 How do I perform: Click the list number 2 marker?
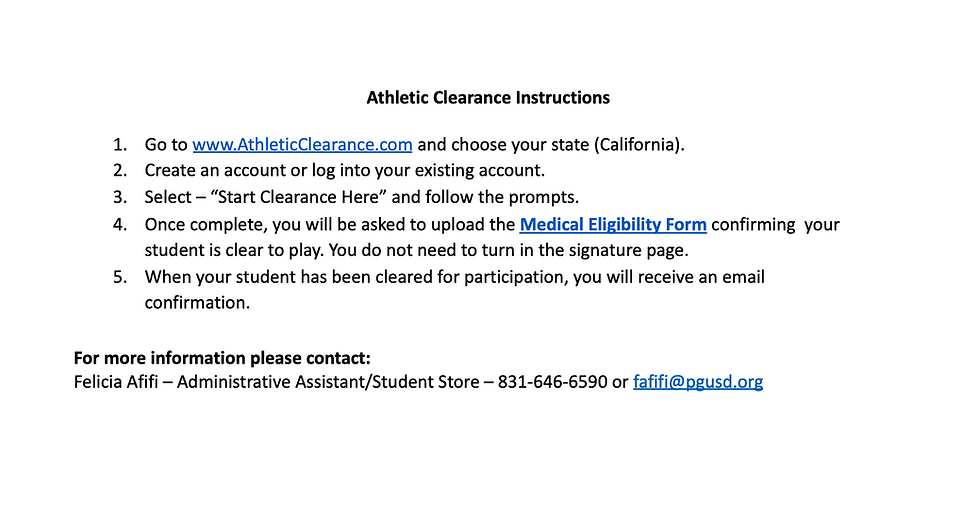pyautogui.click(x=120, y=171)
